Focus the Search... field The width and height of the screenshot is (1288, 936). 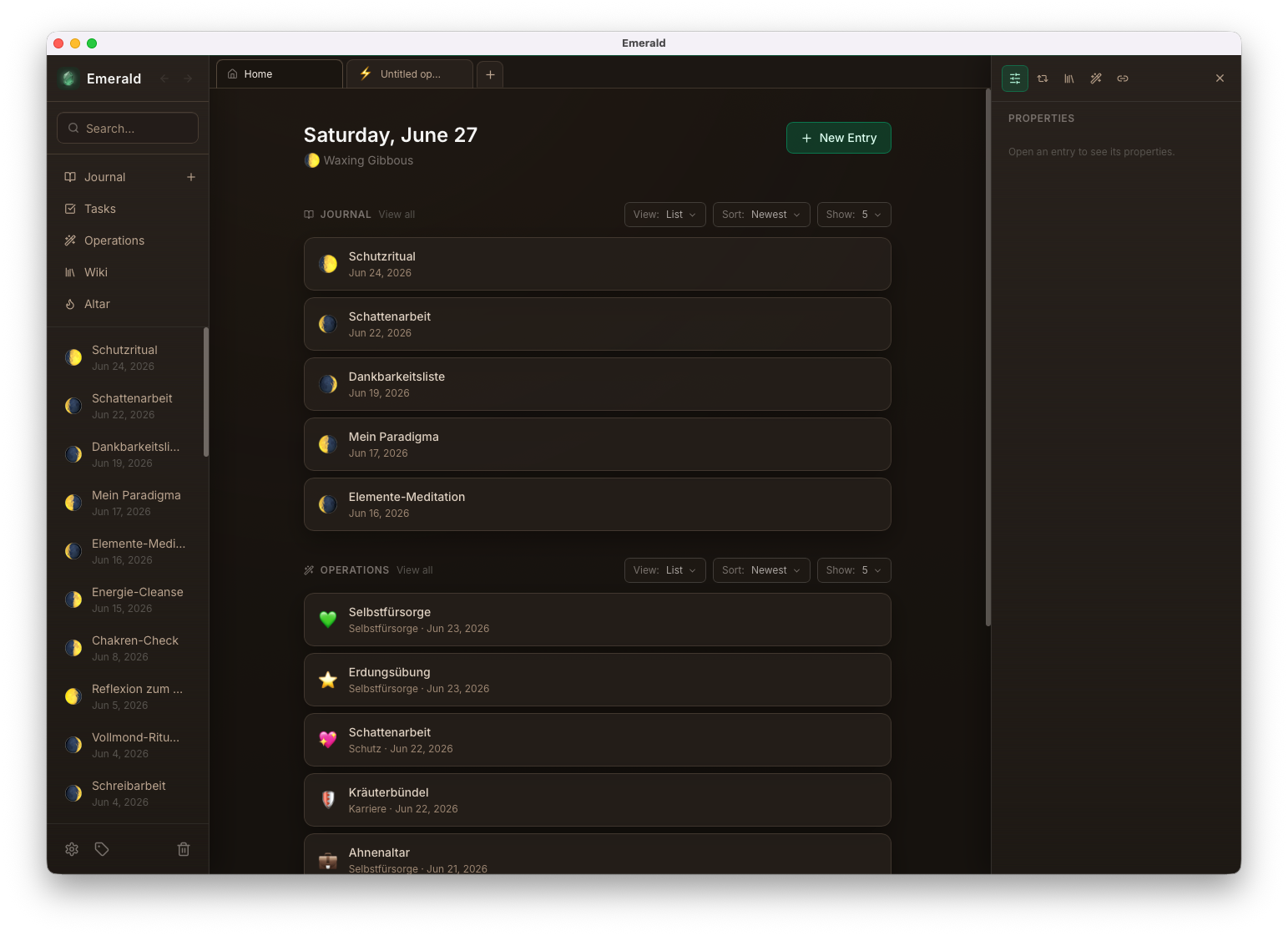tap(128, 128)
